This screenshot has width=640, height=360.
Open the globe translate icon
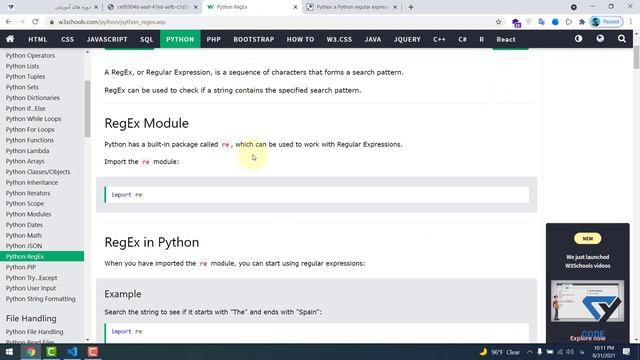click(x=600, y=39)
